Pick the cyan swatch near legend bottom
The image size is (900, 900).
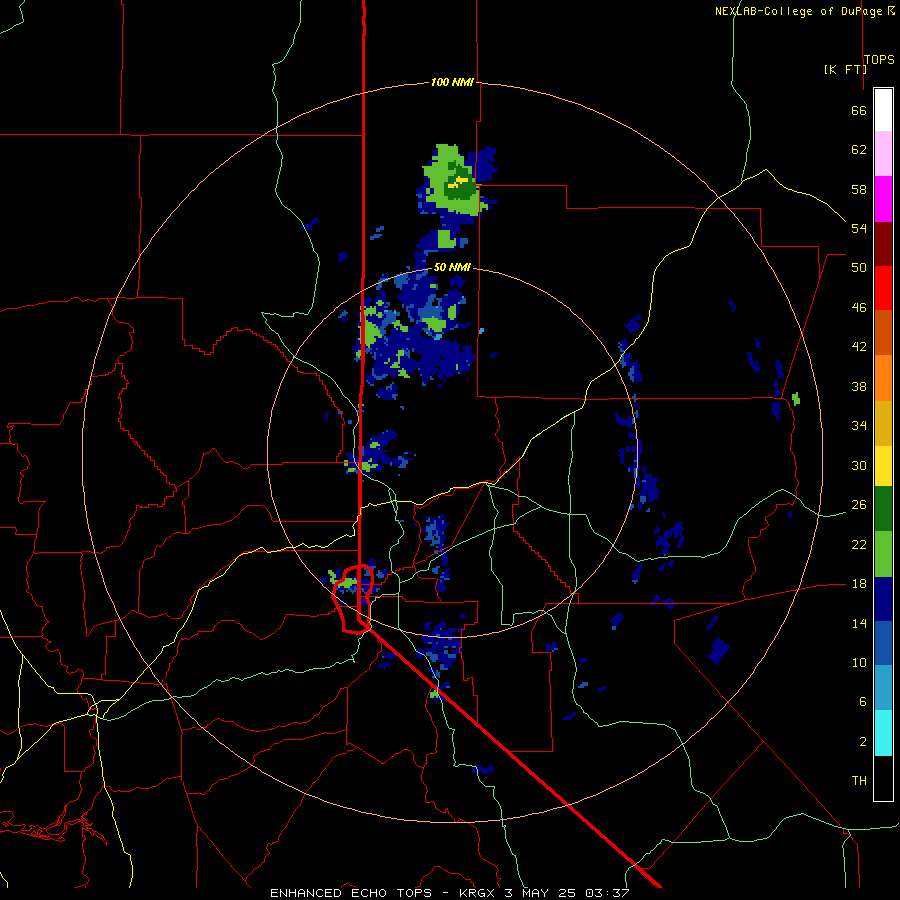[883, 733]
